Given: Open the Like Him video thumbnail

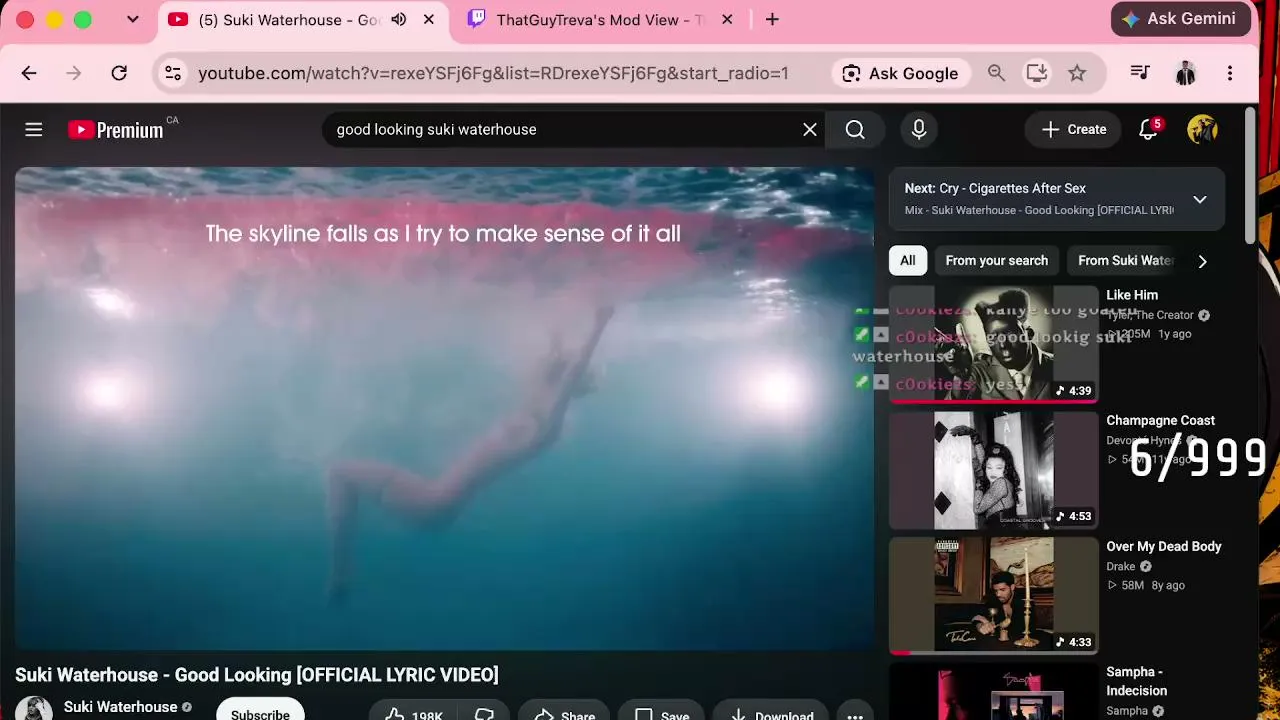Looking at the screenshot, I should [x=994, y=344].
